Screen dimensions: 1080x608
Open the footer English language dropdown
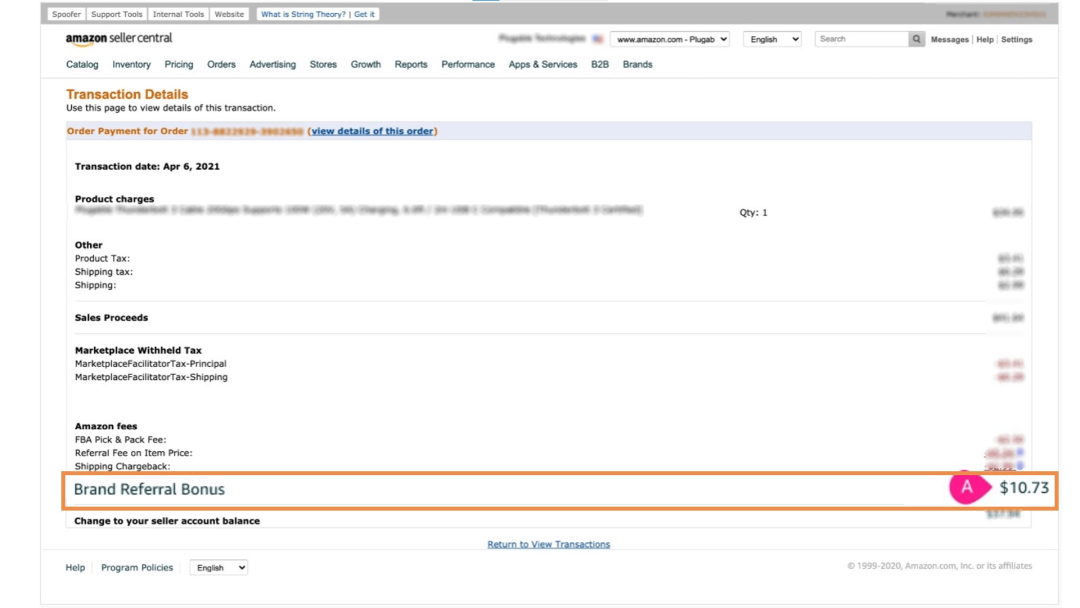point(218,567)
